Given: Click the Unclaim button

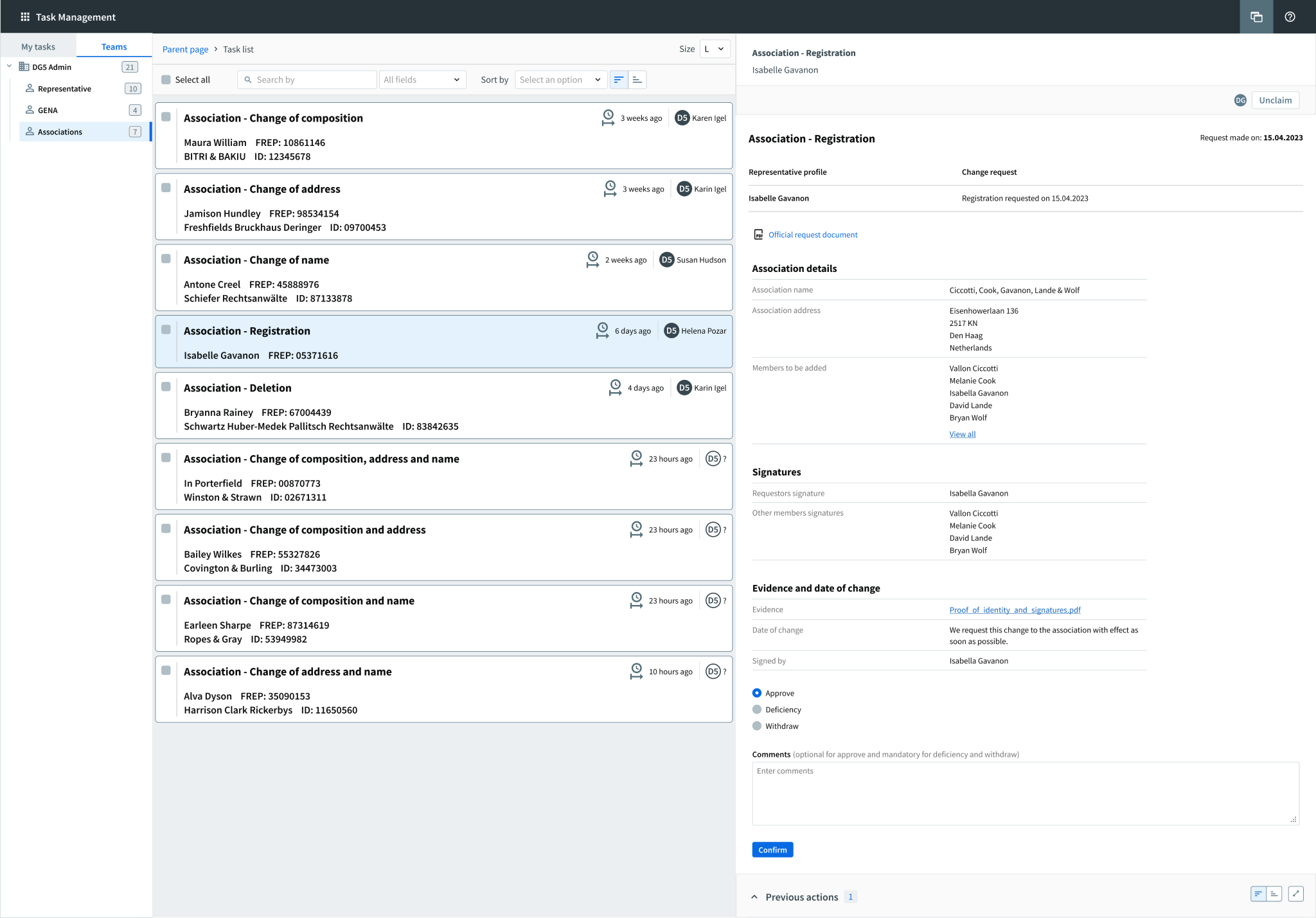Looking at the screenshot, I should click(x=1275, y=100).
